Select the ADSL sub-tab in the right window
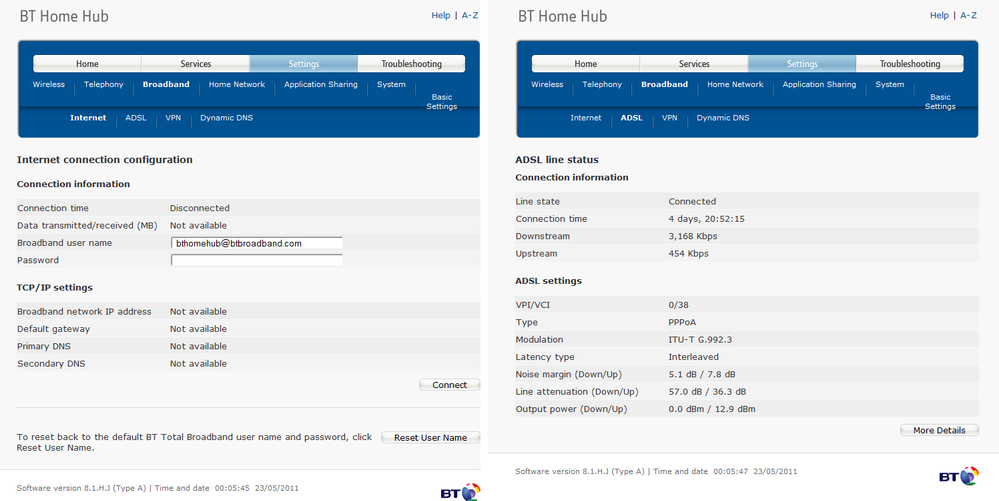The width and height of the screenshot is (999, 501). (631, 118)
